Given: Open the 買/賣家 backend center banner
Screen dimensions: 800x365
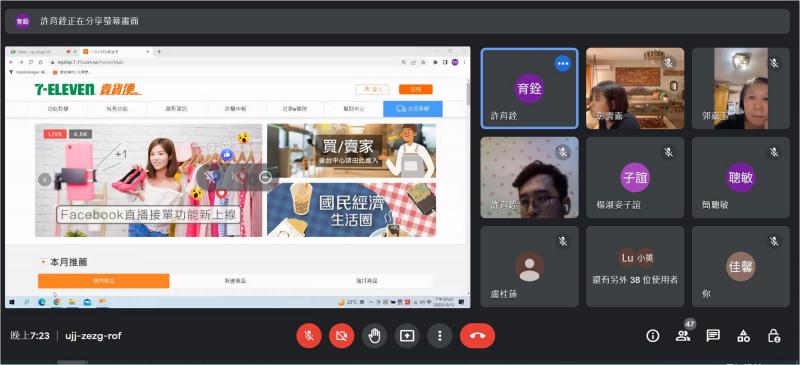Looking at the screenshot, I should click(352, 151).
